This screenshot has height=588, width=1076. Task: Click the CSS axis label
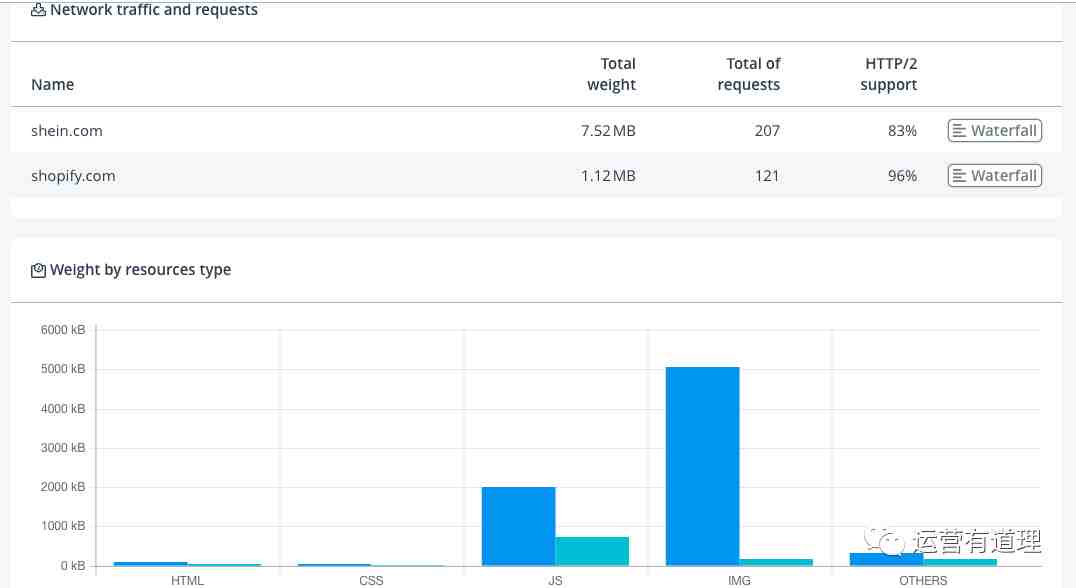click(x=371, y=580)
